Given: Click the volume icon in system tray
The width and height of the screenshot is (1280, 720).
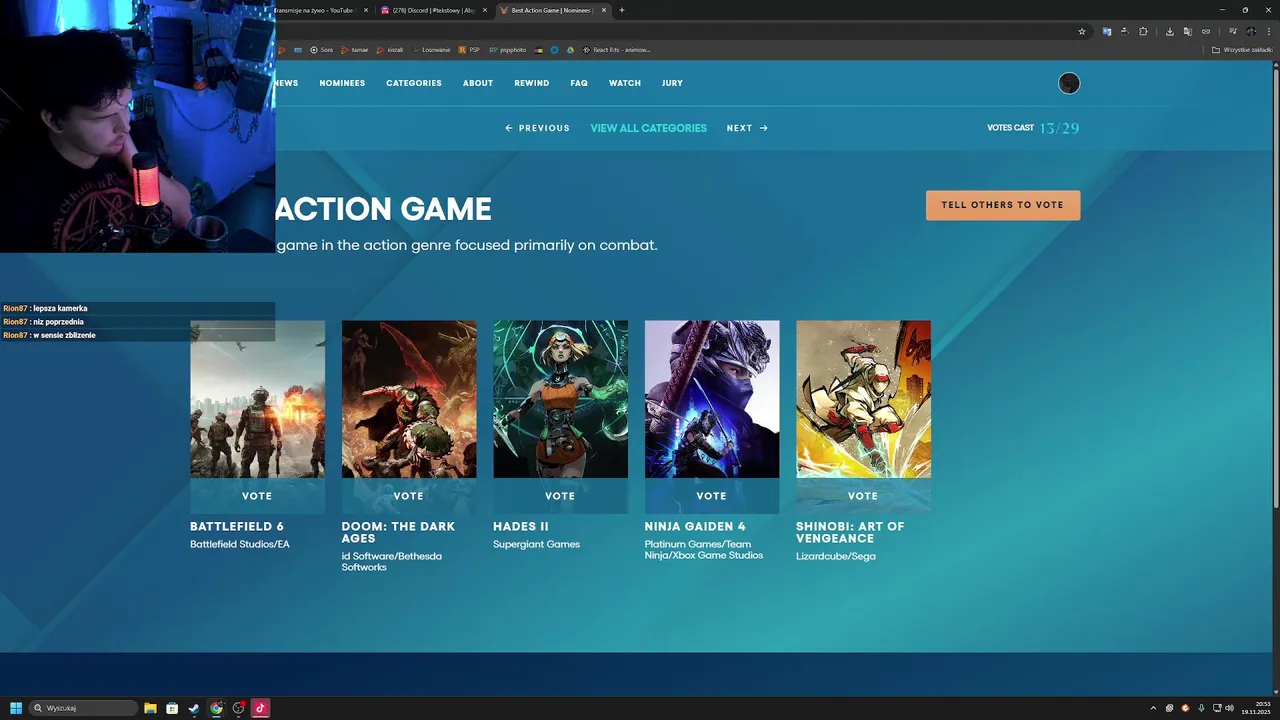Looking at the screenshot, I should 1229,708.
